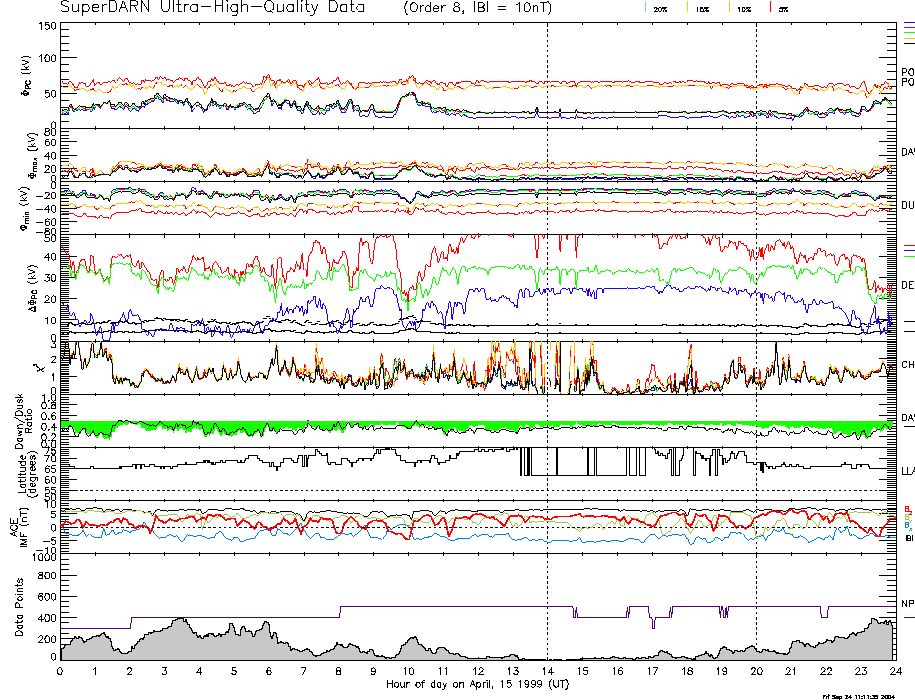Click the hour 12 tick label on x-axis
The height and width of the screenshot is (700, 915).
[x=478, y=671]
